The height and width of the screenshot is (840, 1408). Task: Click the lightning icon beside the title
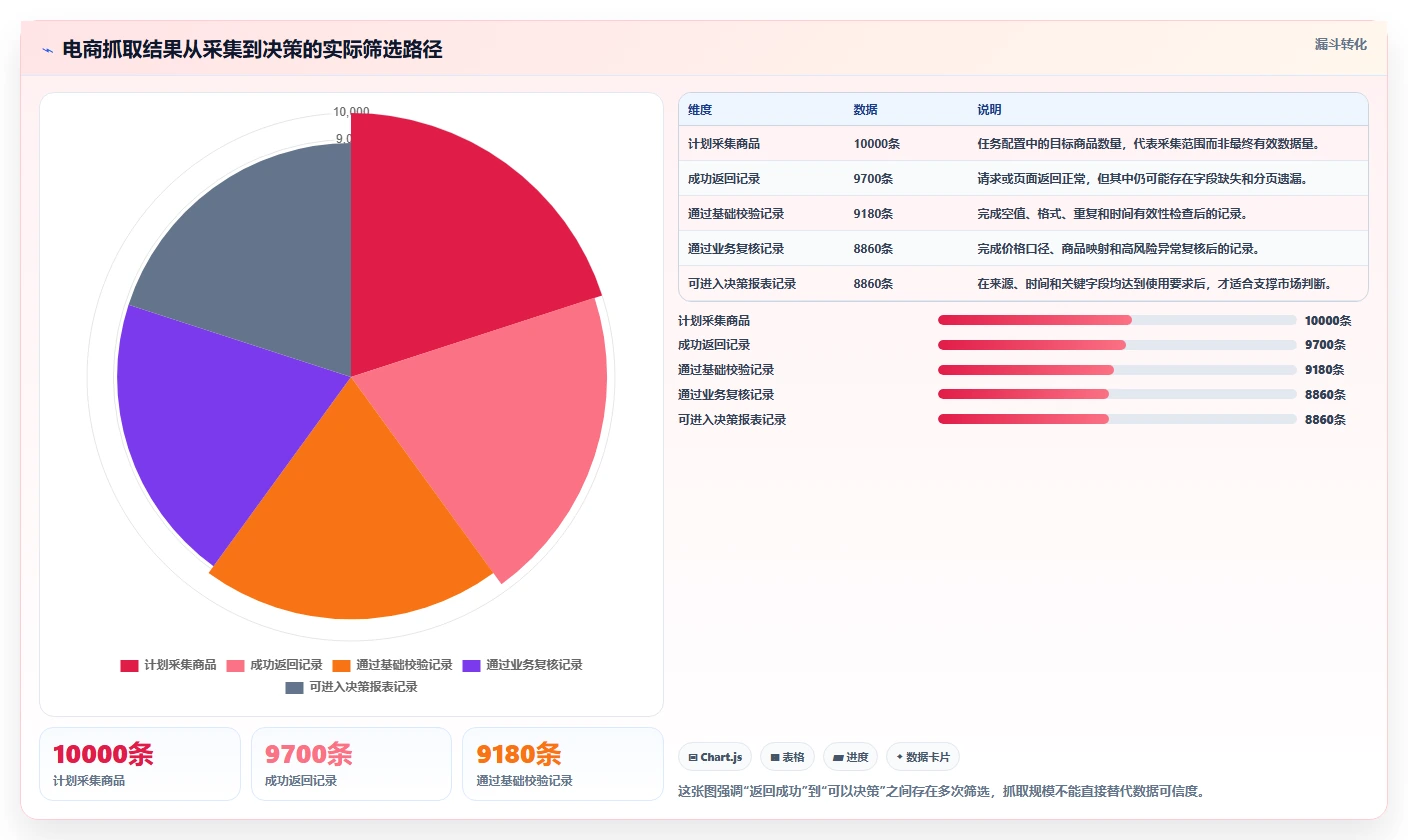[x=47, y=50]
